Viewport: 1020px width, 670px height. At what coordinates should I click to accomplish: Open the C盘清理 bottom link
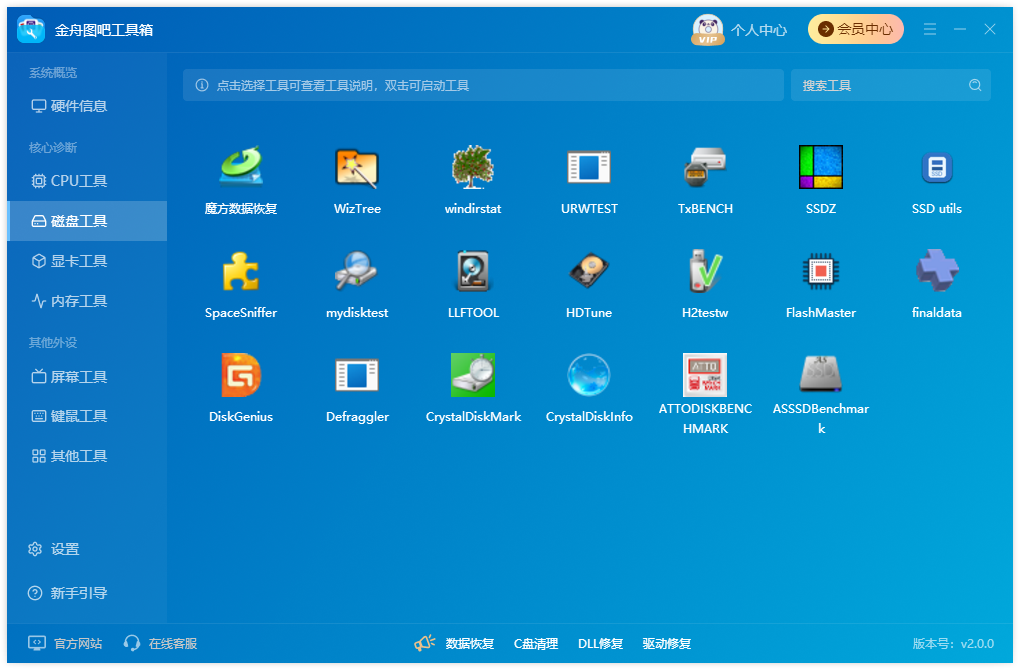pos(535,643)
